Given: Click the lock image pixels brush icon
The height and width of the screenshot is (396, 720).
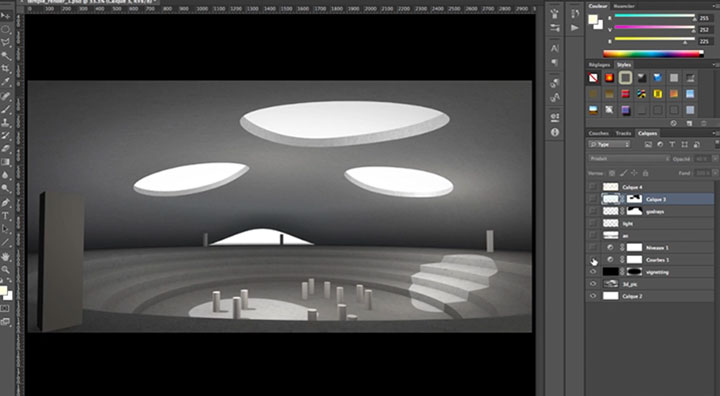Looking at the screenshot, I should tap(623, 173).
